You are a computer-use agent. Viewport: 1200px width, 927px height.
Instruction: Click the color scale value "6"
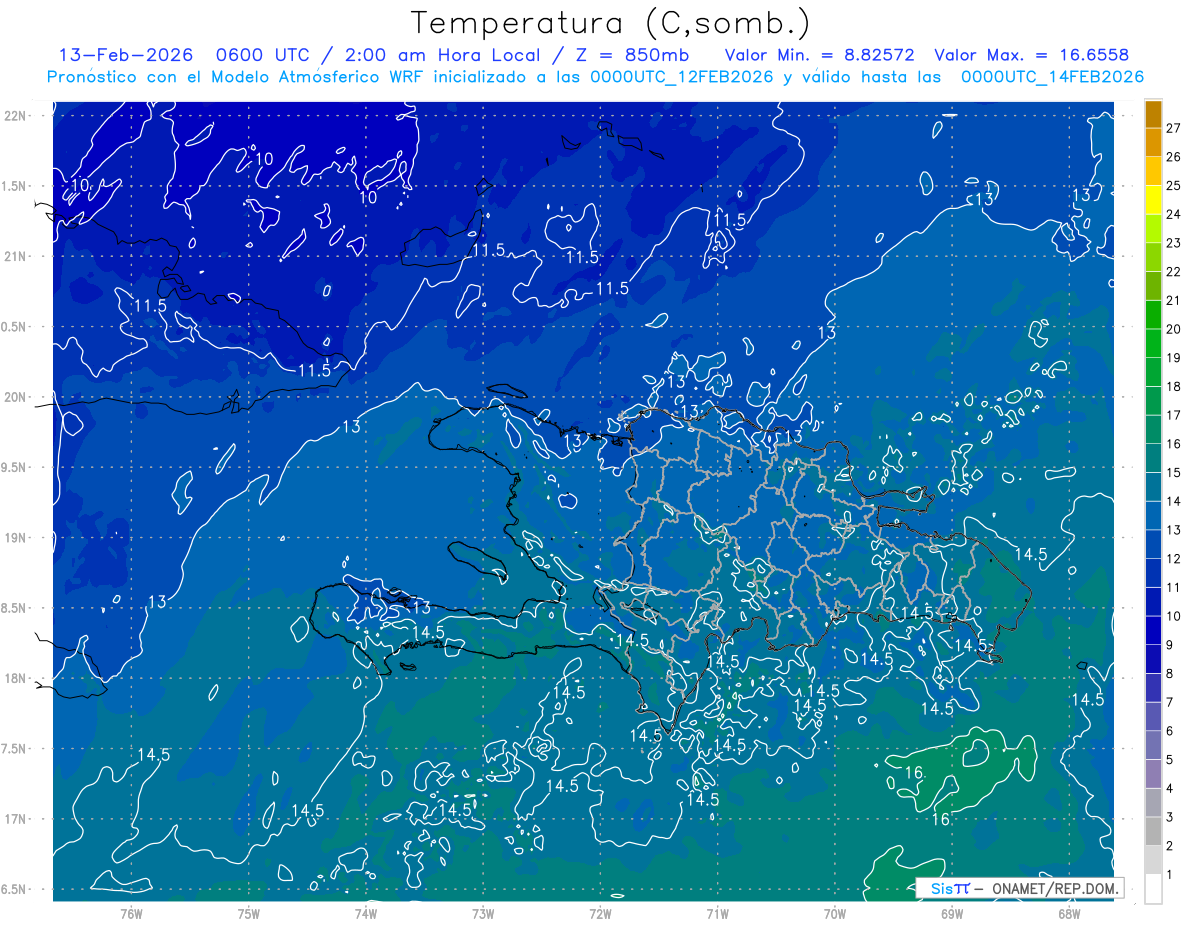tap(1170, 731)
